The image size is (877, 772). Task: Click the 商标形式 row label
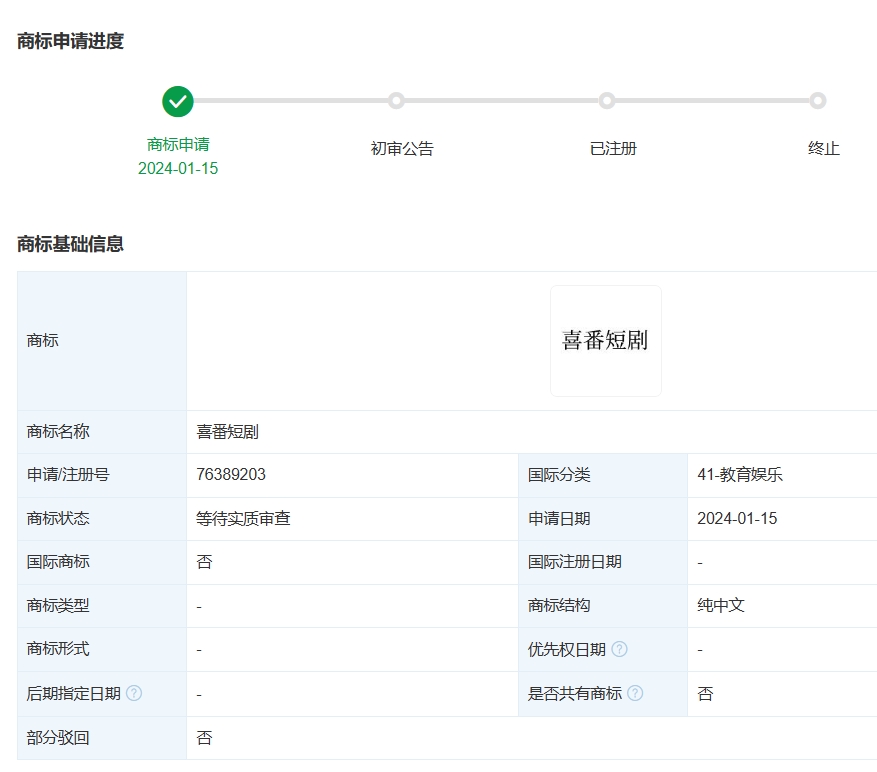click(58, 649)
